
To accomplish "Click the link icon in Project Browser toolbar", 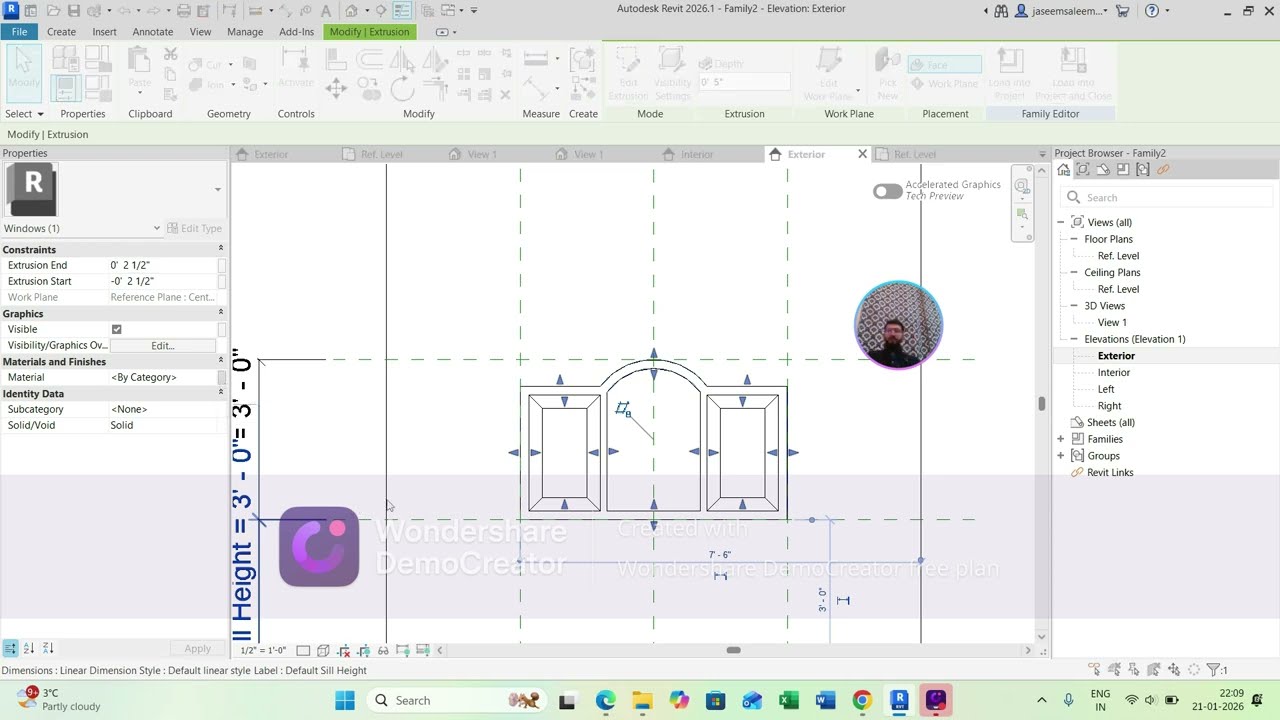I will click(1163, 170).
